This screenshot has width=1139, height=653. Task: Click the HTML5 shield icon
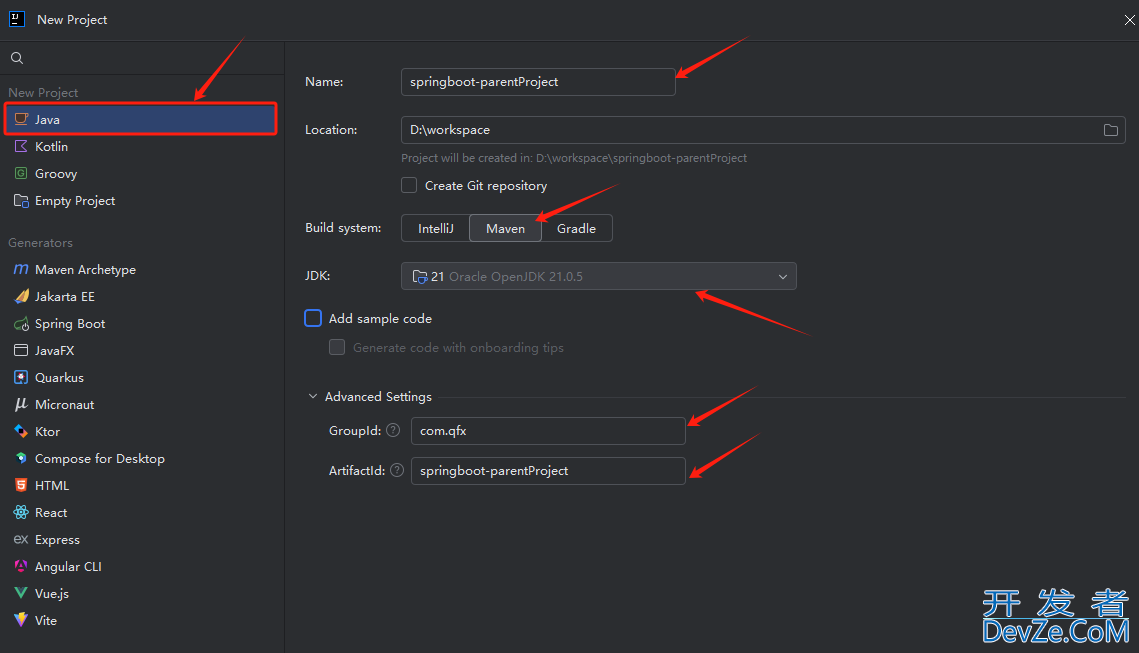tap(21, 485)
